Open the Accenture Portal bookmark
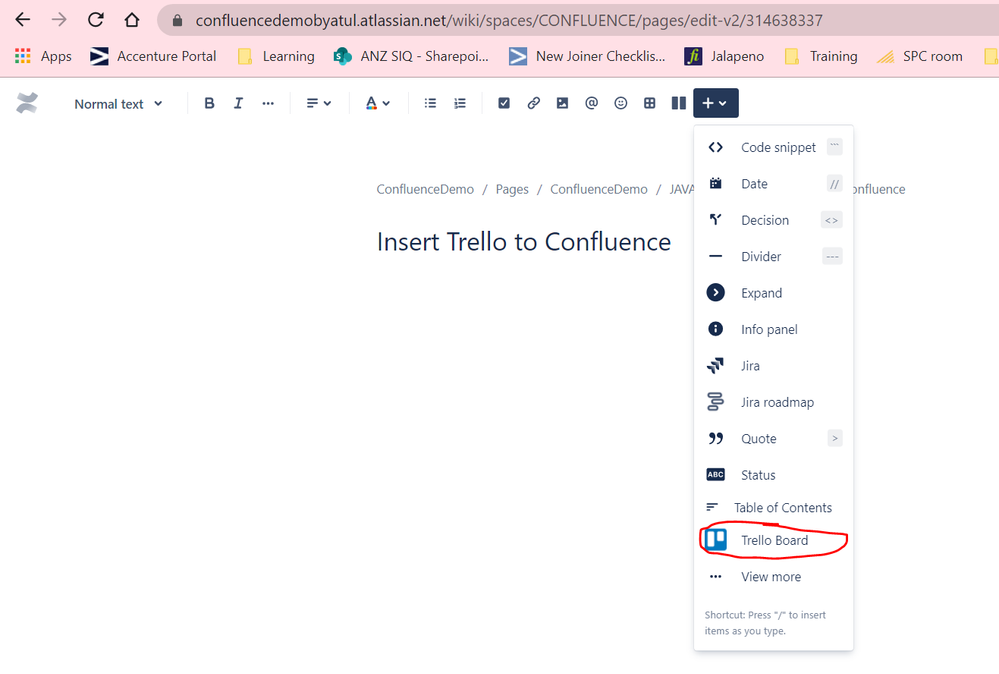Viewport: 999px width, 674px height. coord(153,56)
